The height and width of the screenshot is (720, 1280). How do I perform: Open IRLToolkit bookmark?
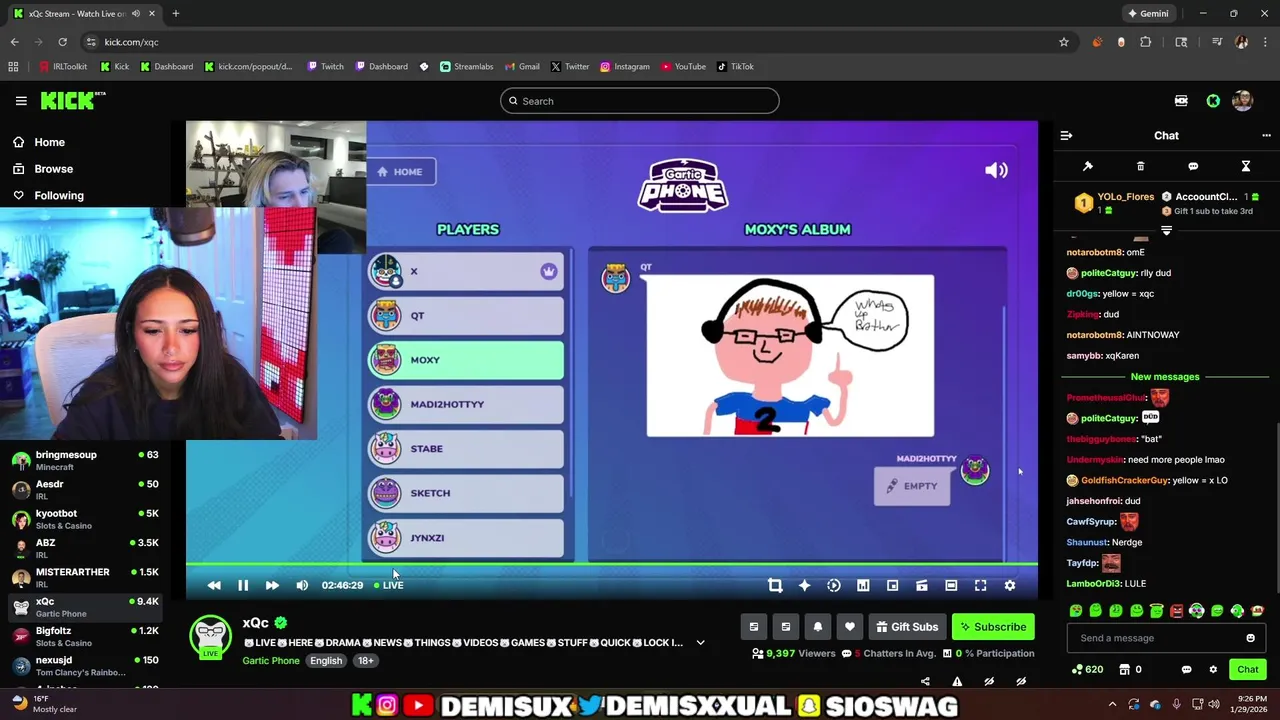[63, 67]
